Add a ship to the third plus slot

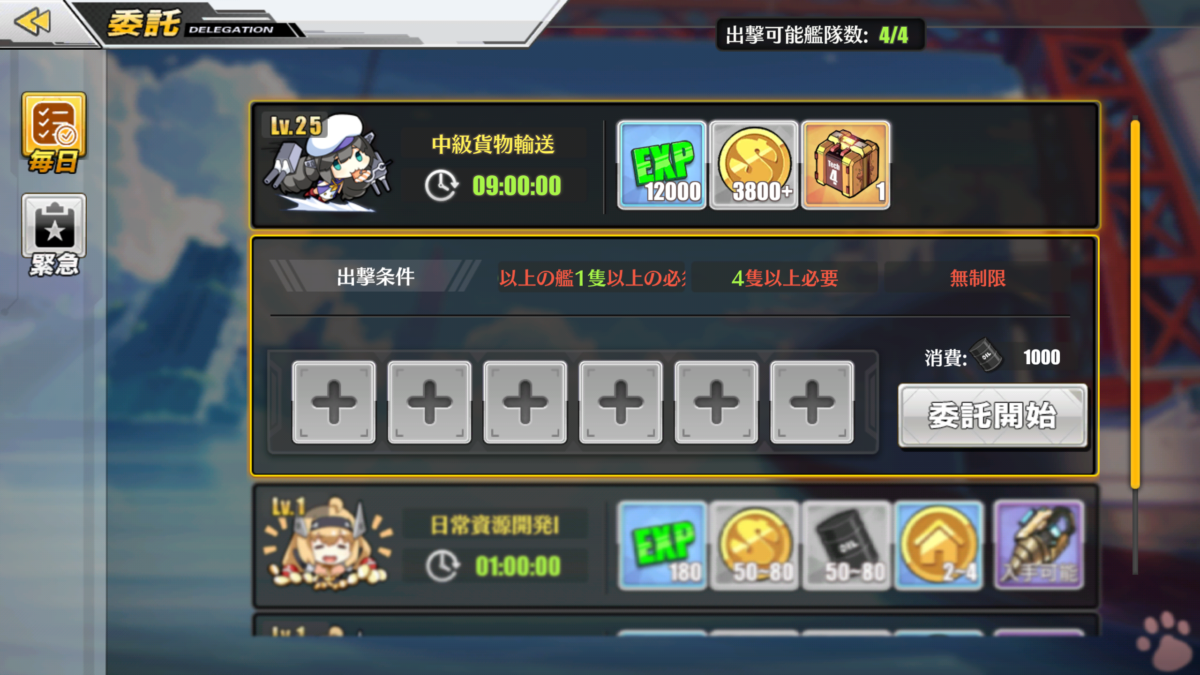click(525, 402)
